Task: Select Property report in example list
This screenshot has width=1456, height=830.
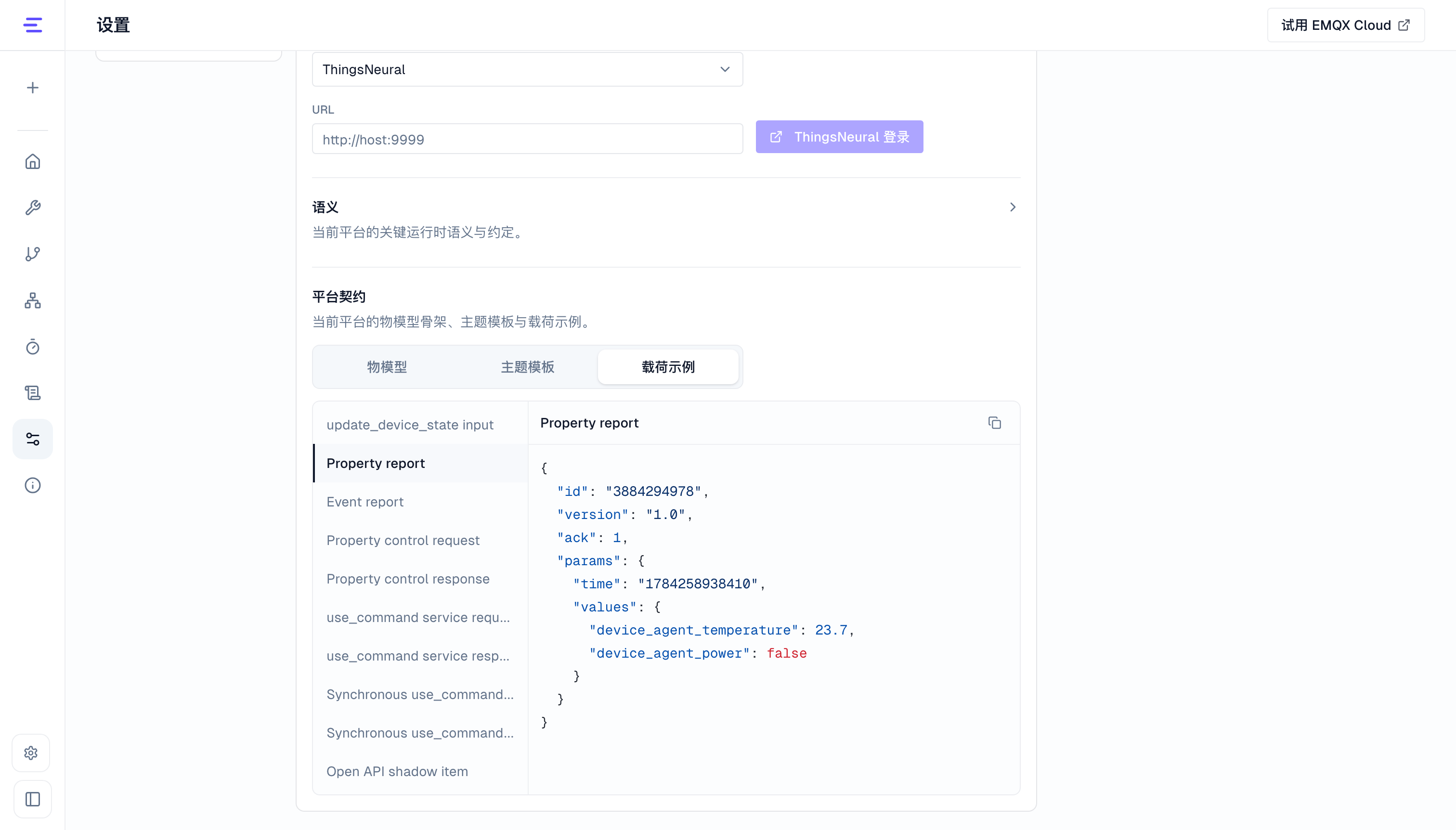Action: click(420, 464)
